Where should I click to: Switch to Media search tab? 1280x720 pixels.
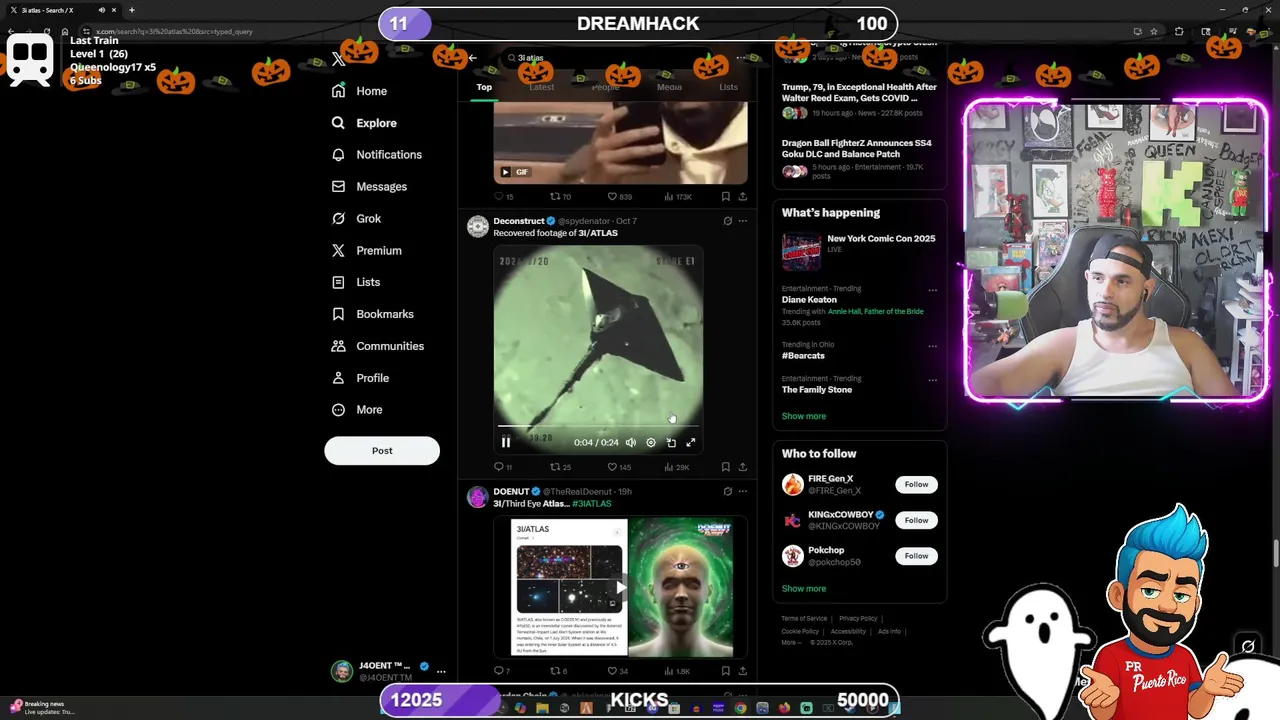[669, 87]
